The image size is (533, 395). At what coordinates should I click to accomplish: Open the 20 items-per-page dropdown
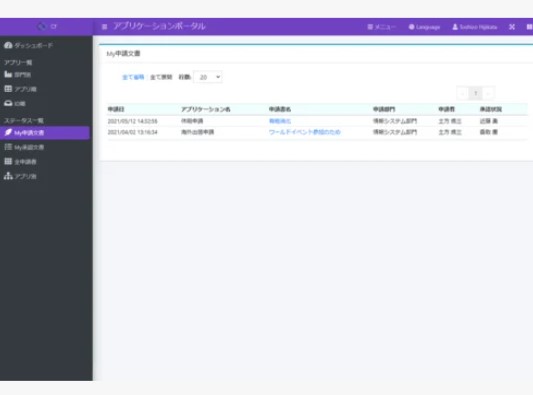[x=208, y=77]
